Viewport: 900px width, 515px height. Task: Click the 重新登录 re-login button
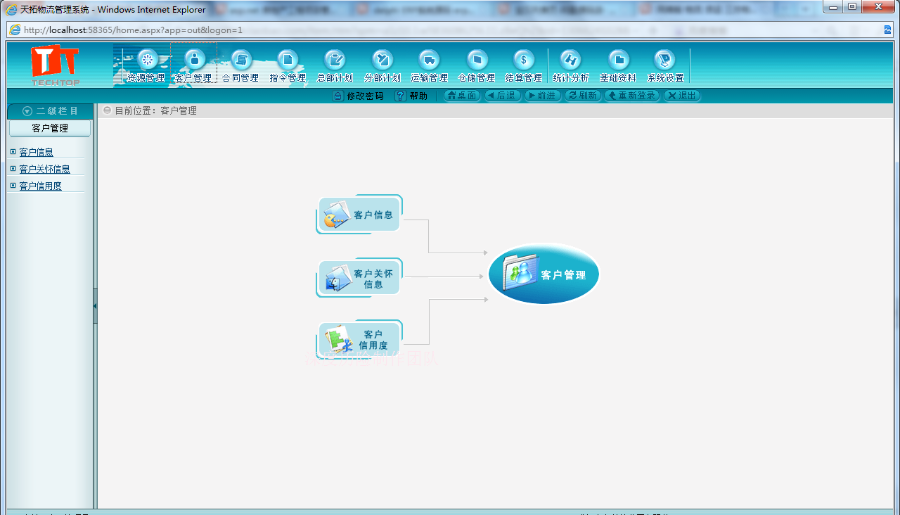631,96
